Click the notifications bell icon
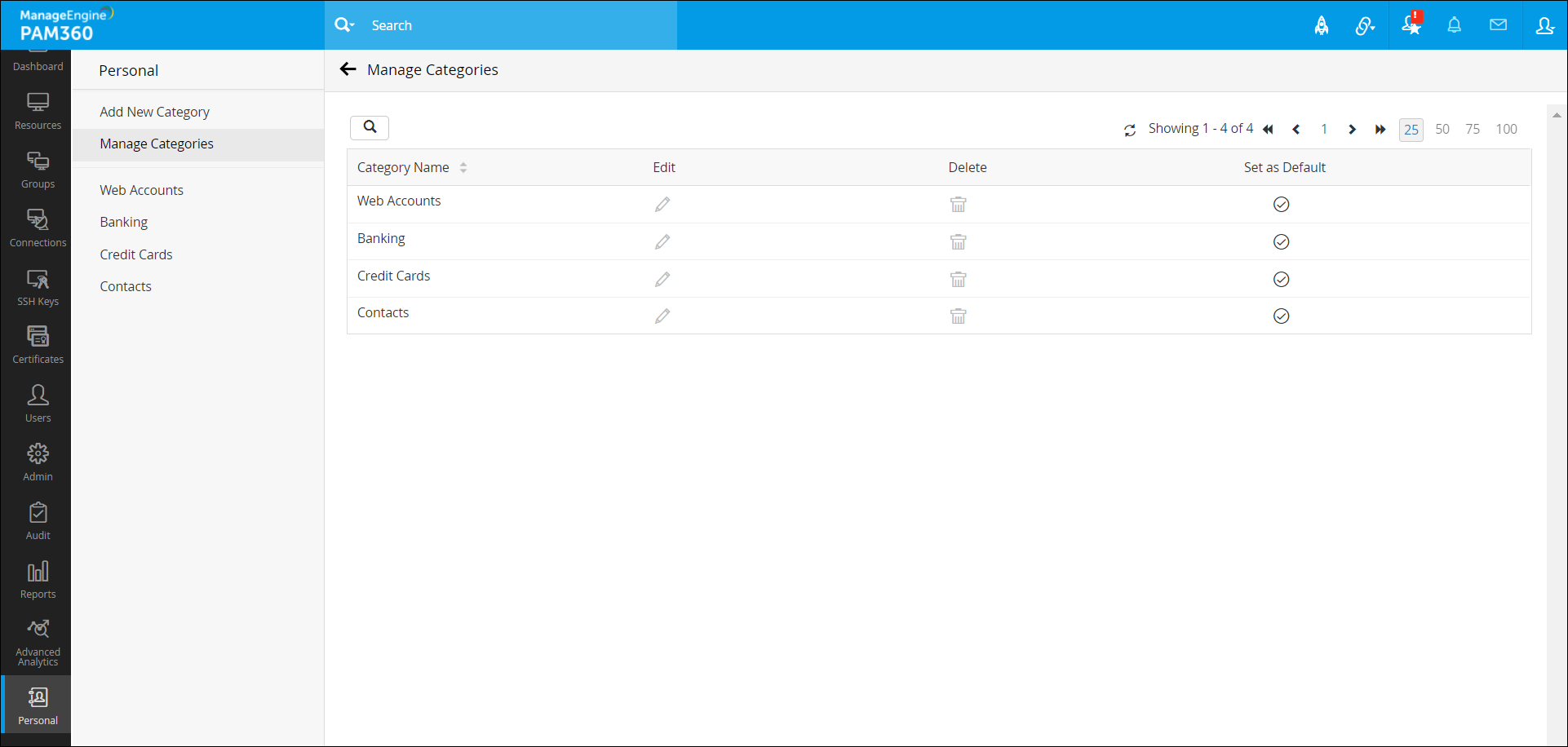The height and width of the screenshot is (747, 1568). (1454, 25)
